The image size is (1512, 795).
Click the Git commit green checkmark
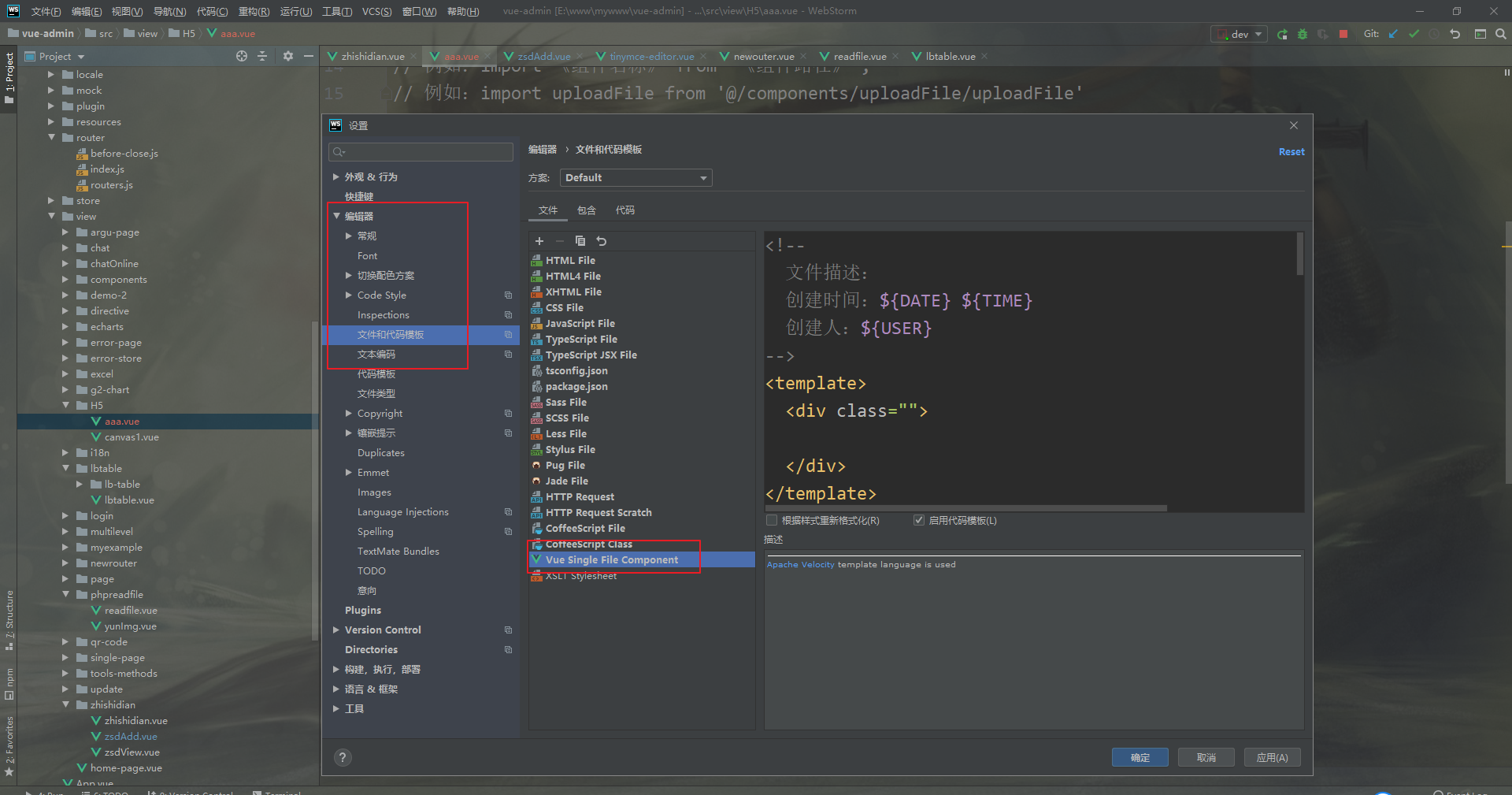pyautogui.click(x=1414, y=34)
